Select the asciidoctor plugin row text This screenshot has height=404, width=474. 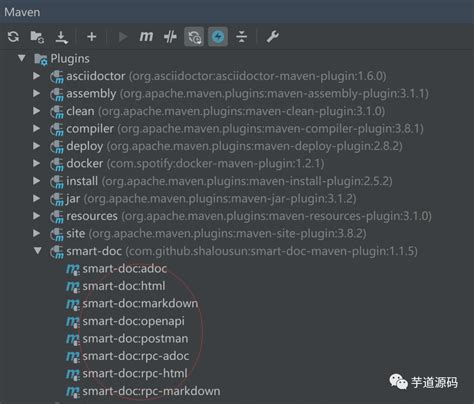(x=226, y=76)
